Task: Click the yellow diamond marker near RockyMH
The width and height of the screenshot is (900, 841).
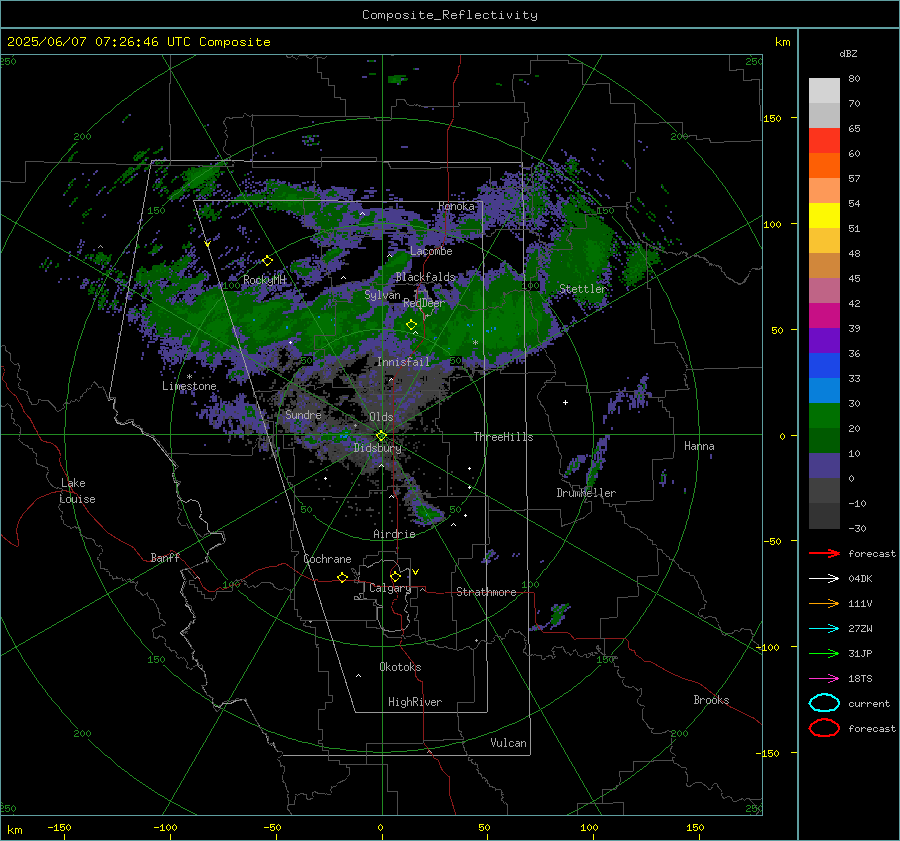Action: pyautogui.click(x=267, y=261)
